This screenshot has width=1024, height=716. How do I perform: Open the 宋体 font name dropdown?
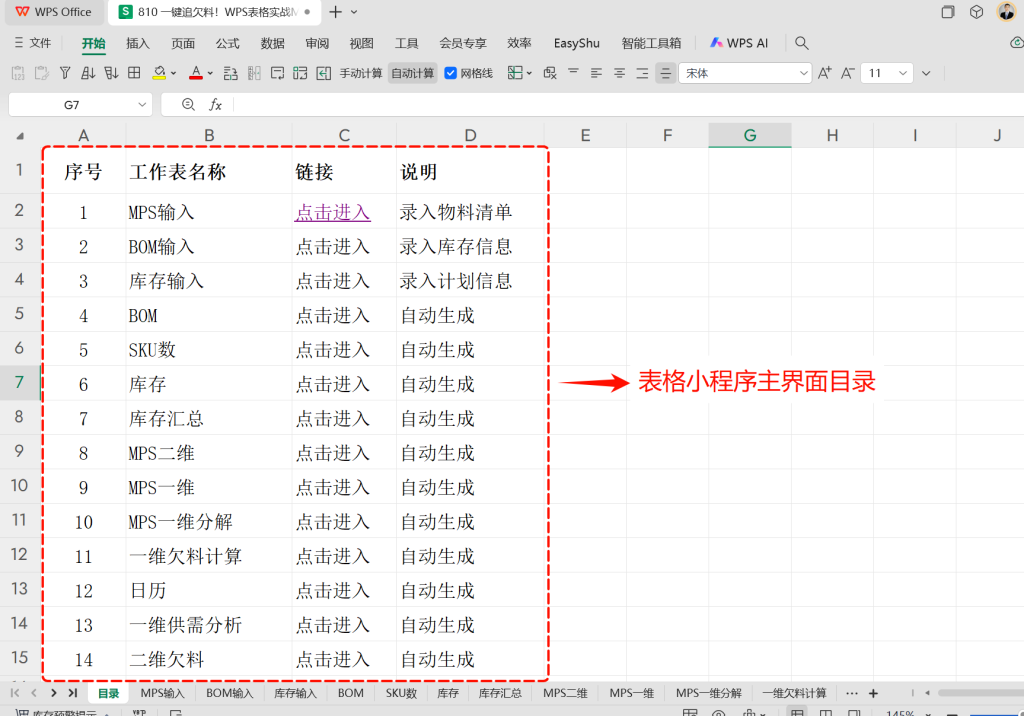pyautogui.click(x=804, y=73)
